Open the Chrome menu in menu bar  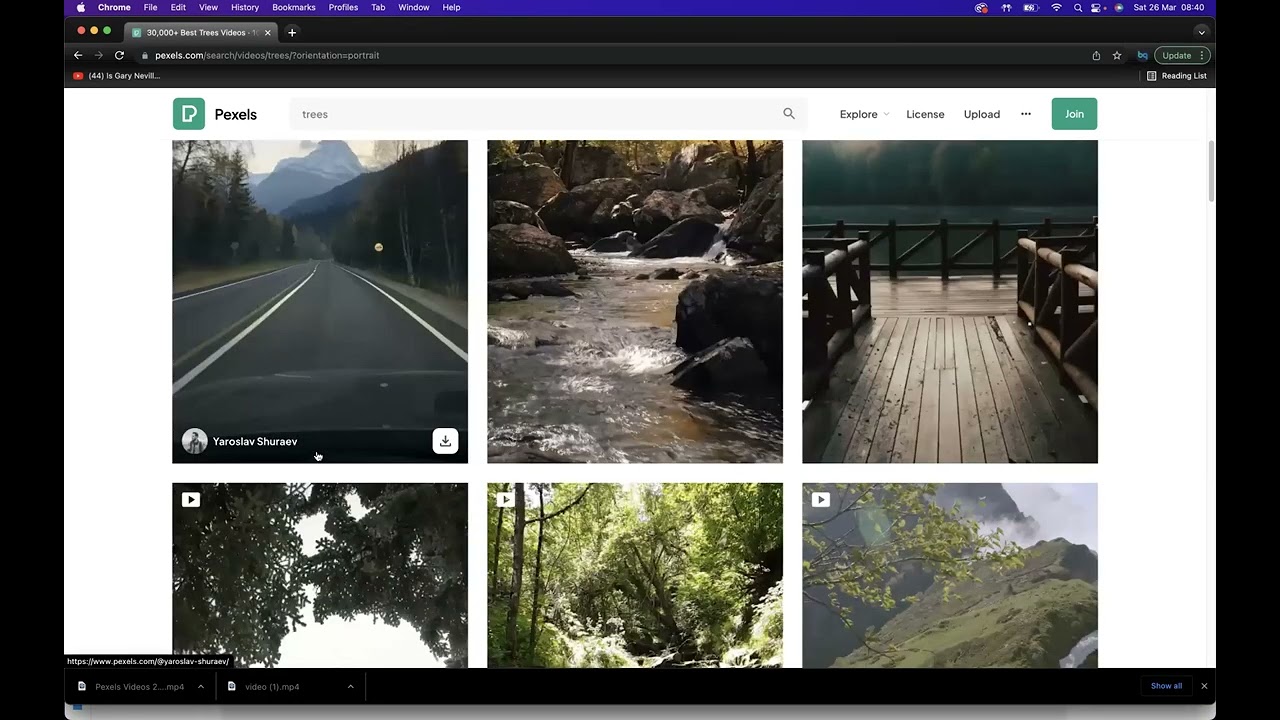[x=114, y=7]
